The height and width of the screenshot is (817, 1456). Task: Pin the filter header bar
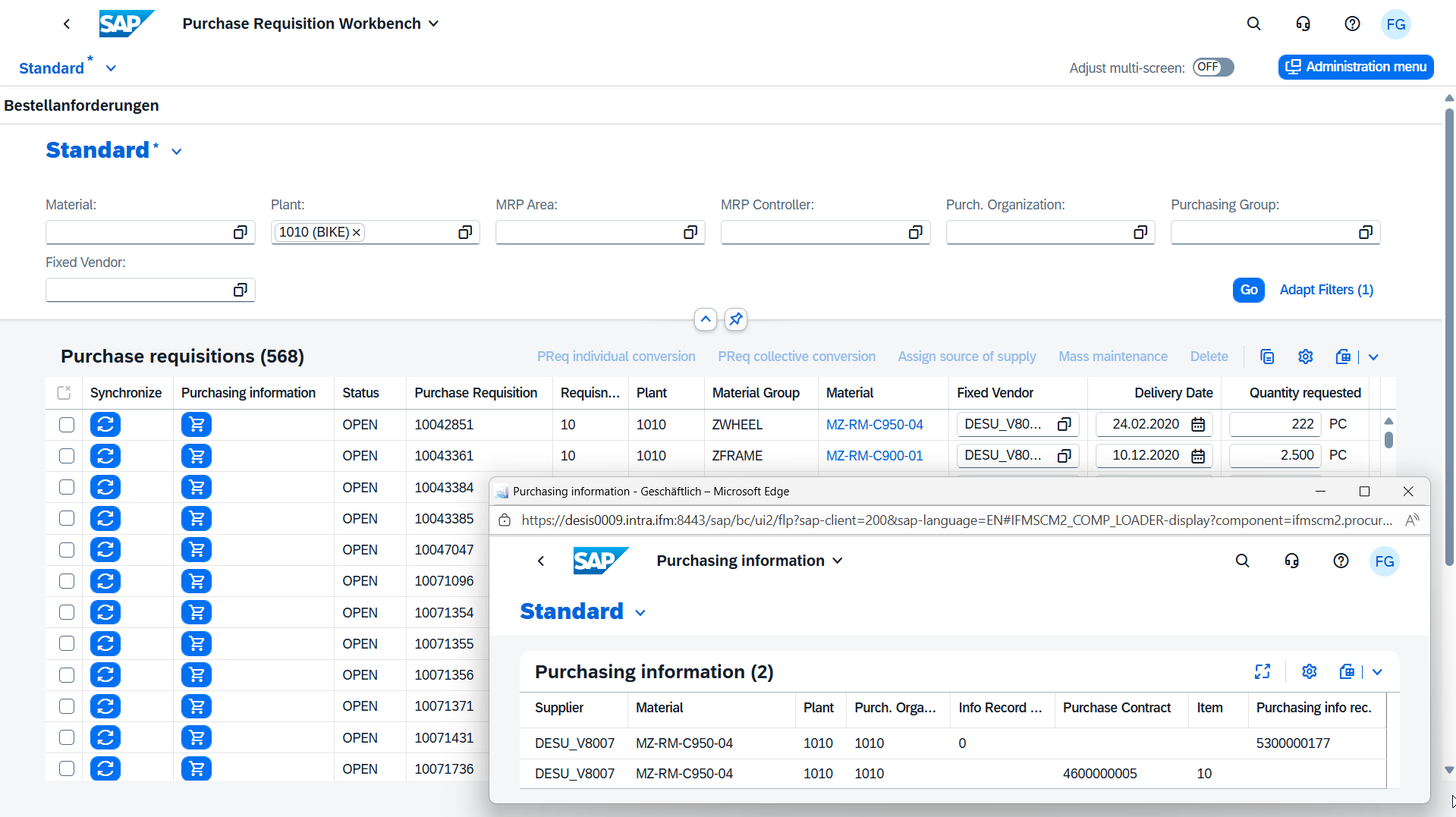[x=735, y=319]
